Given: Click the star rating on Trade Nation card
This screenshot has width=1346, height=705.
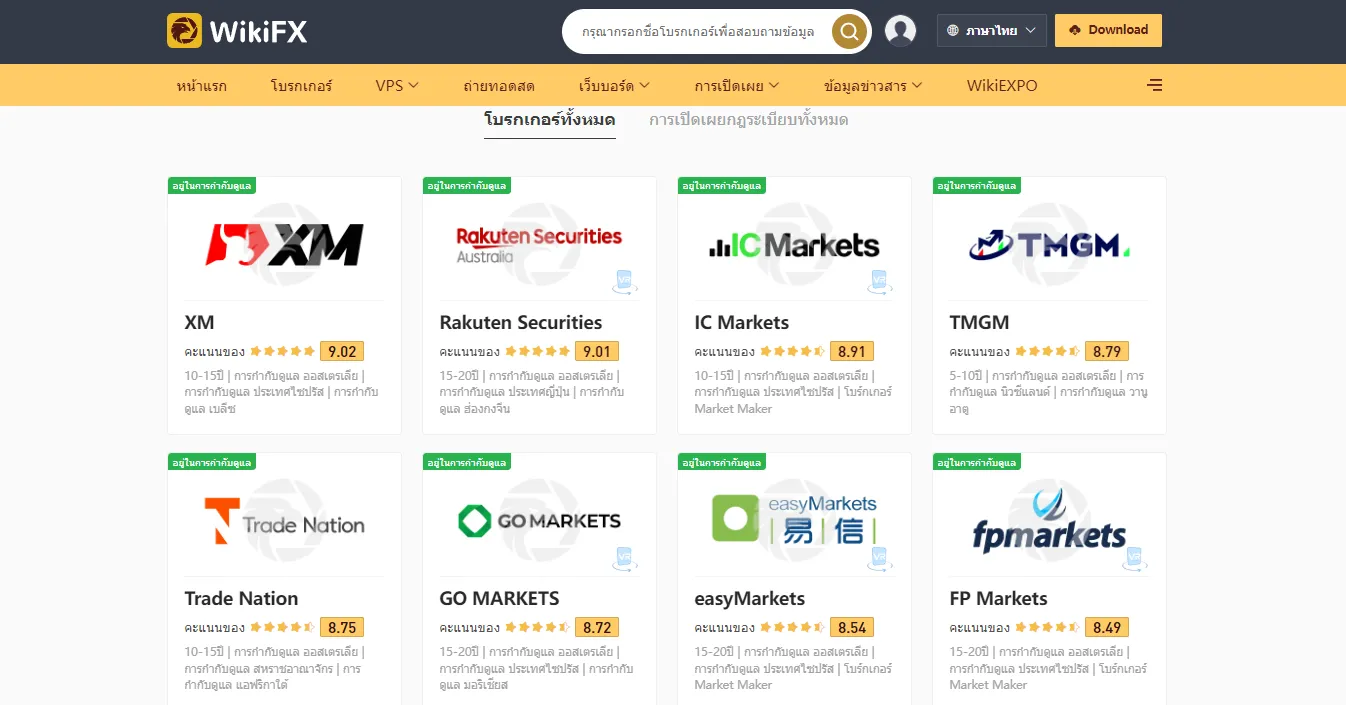Looking at the screenshot, I should 282,627.
